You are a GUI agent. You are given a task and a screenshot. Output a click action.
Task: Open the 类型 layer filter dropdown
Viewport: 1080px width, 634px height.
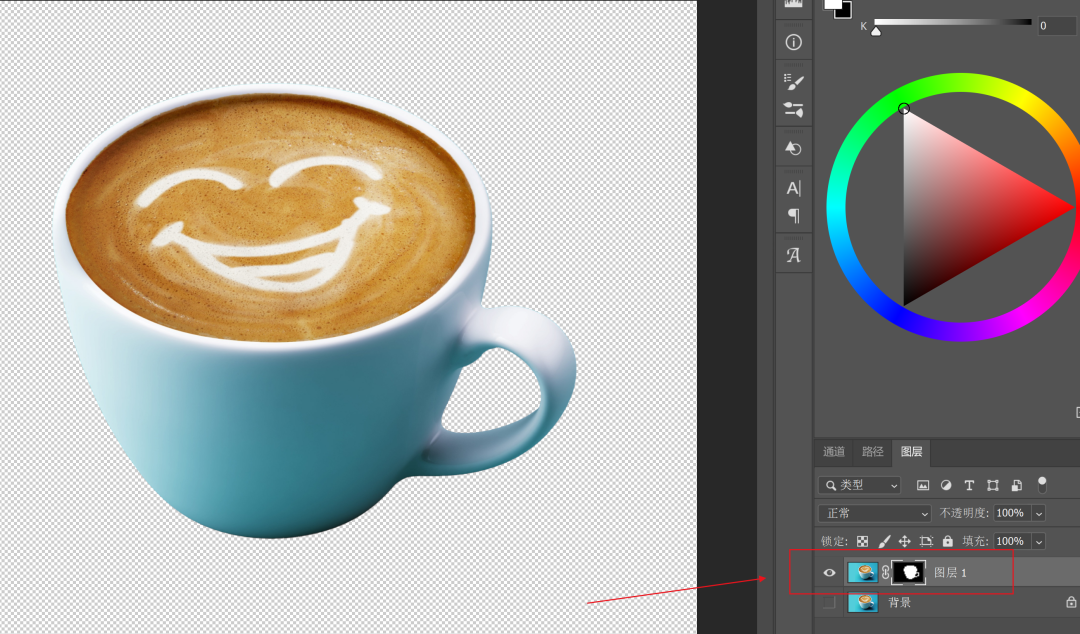(860, 485)
